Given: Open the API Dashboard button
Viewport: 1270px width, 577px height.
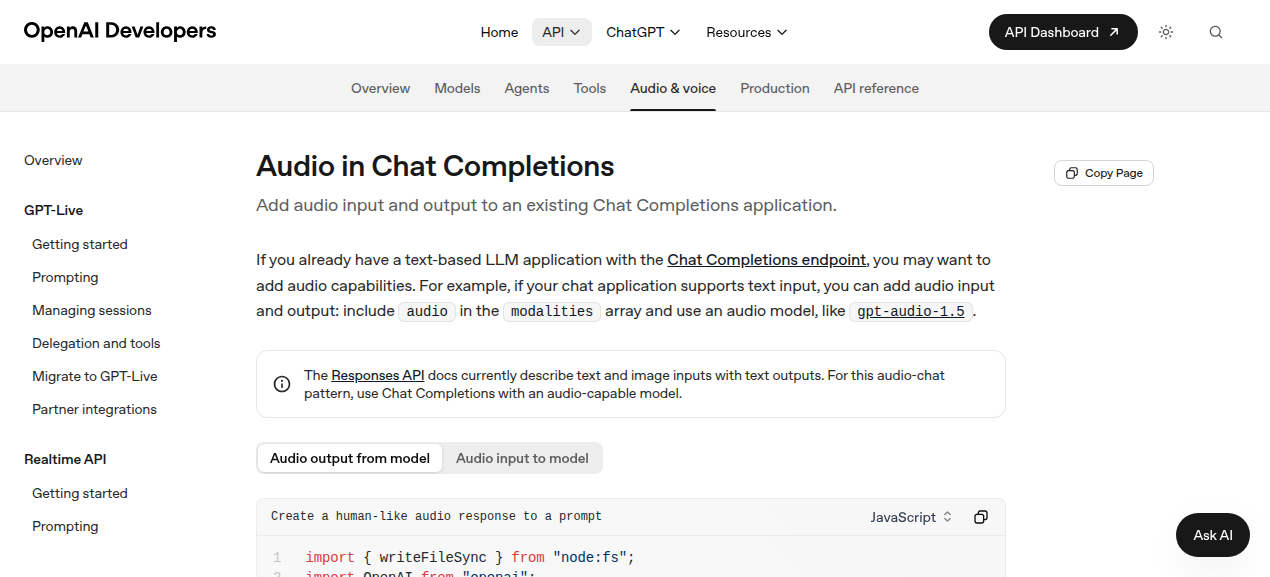Looking at the screenshot, I should [1063, 32].
